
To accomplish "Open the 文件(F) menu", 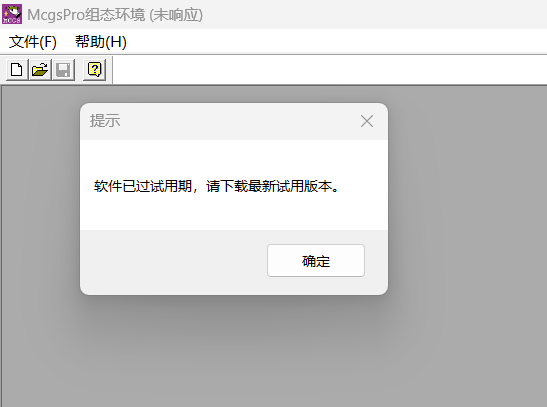I will point(32,42).
